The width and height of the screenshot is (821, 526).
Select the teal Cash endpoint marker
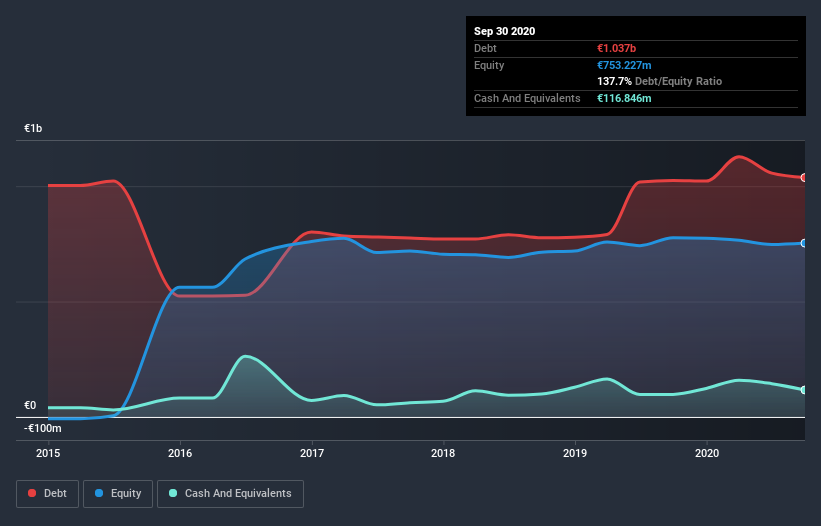point(803,390)
